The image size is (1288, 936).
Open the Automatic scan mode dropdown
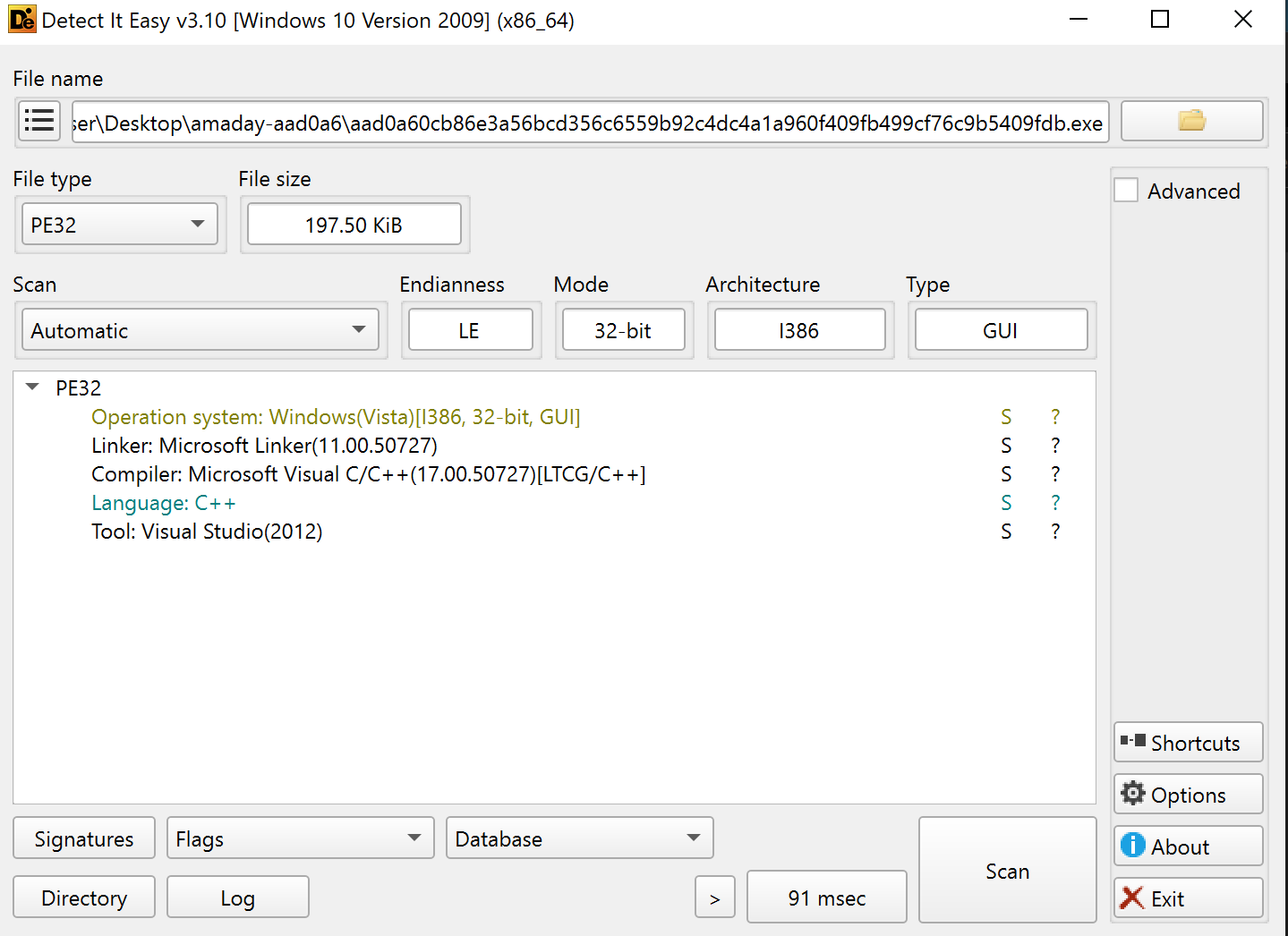(x=200, y=330)
